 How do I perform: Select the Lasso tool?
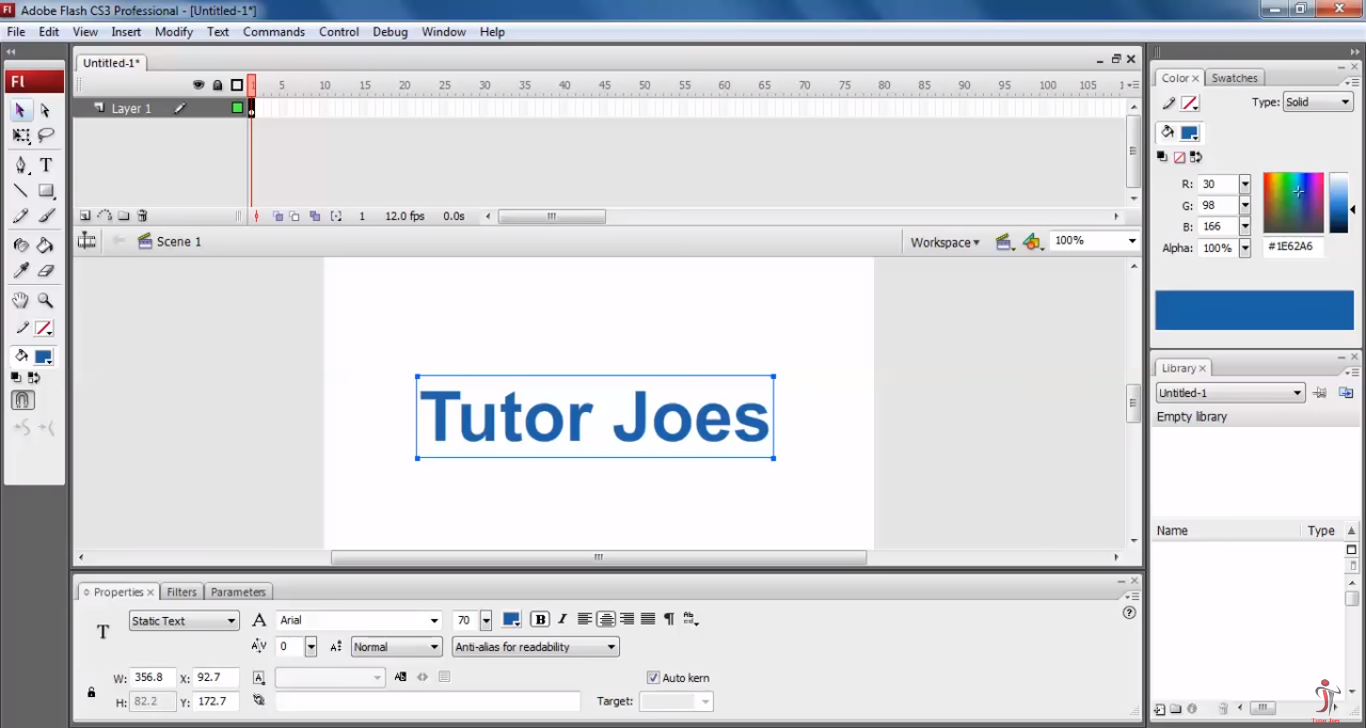(x=45, y=135)
